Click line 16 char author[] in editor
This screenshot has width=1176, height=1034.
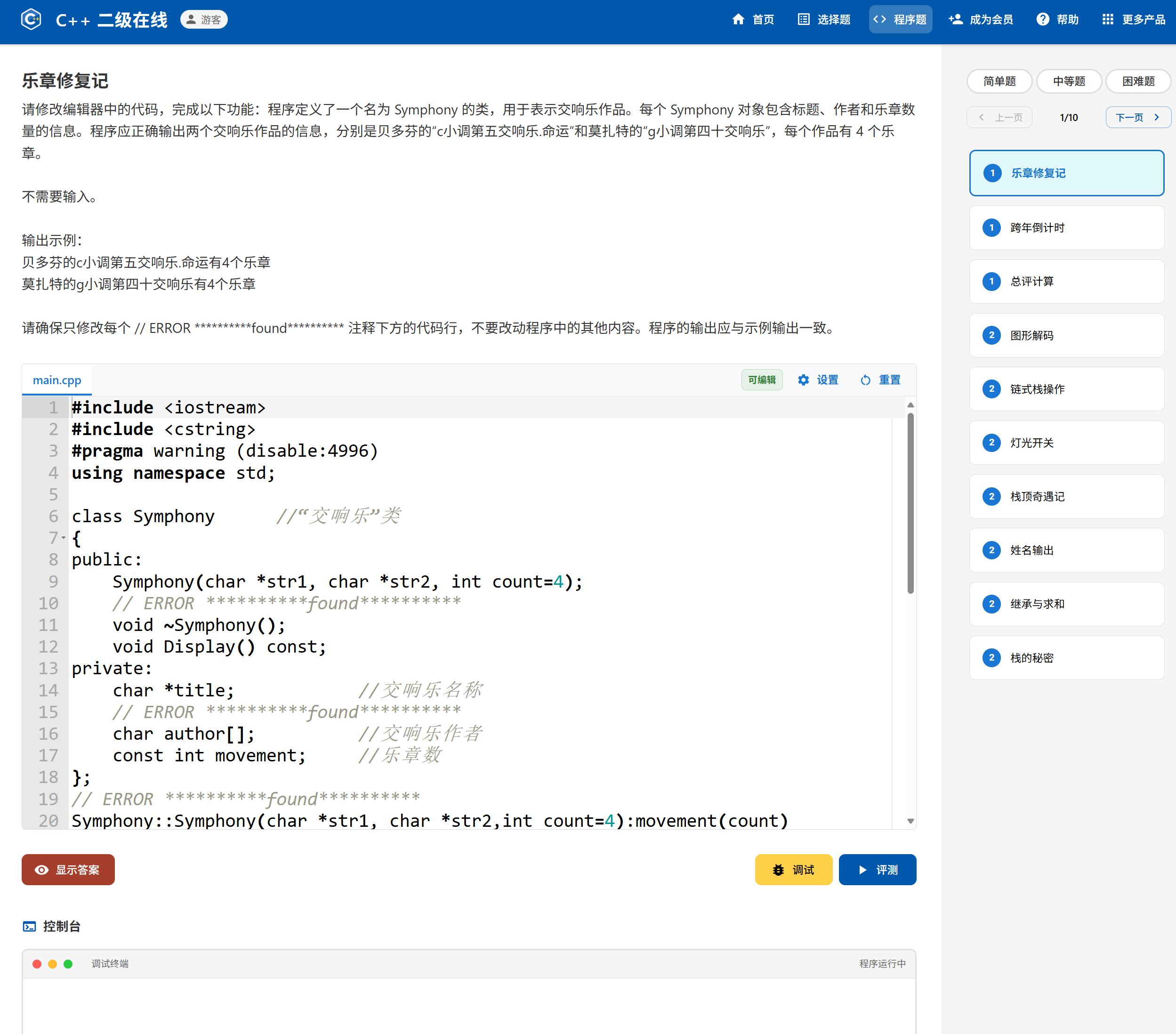point(184,734)
